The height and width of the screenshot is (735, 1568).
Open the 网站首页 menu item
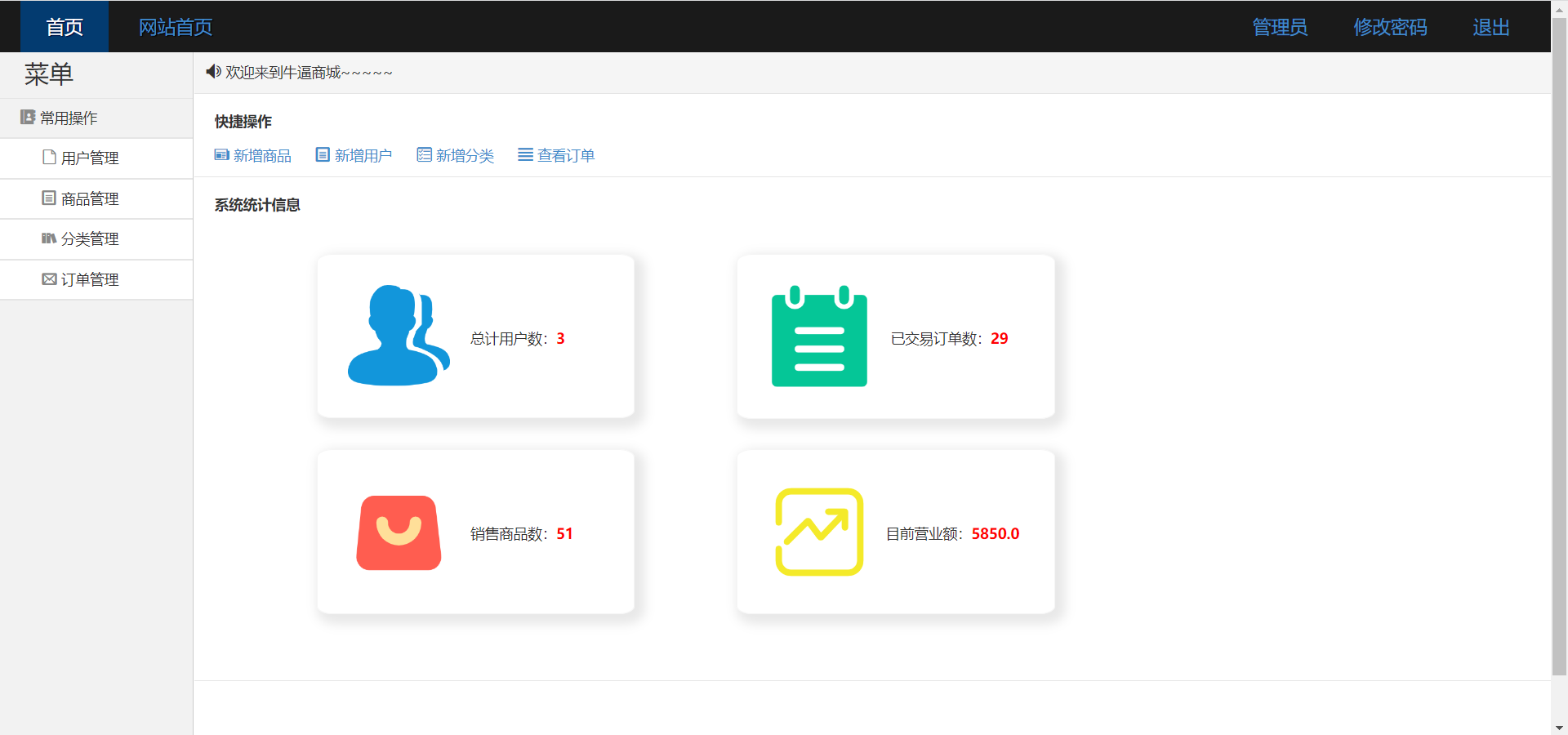(x=176, y=26)
